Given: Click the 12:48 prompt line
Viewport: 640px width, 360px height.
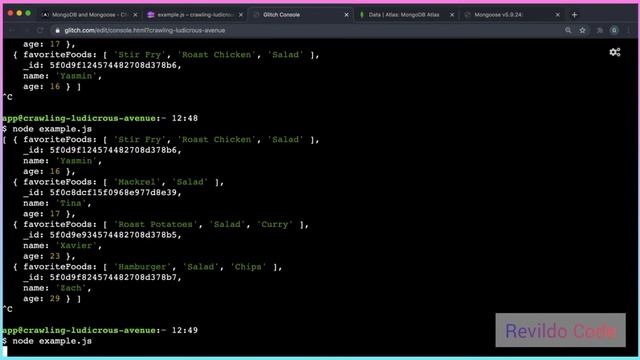Looking at the screenshot, I should click(x=100, y=118).
